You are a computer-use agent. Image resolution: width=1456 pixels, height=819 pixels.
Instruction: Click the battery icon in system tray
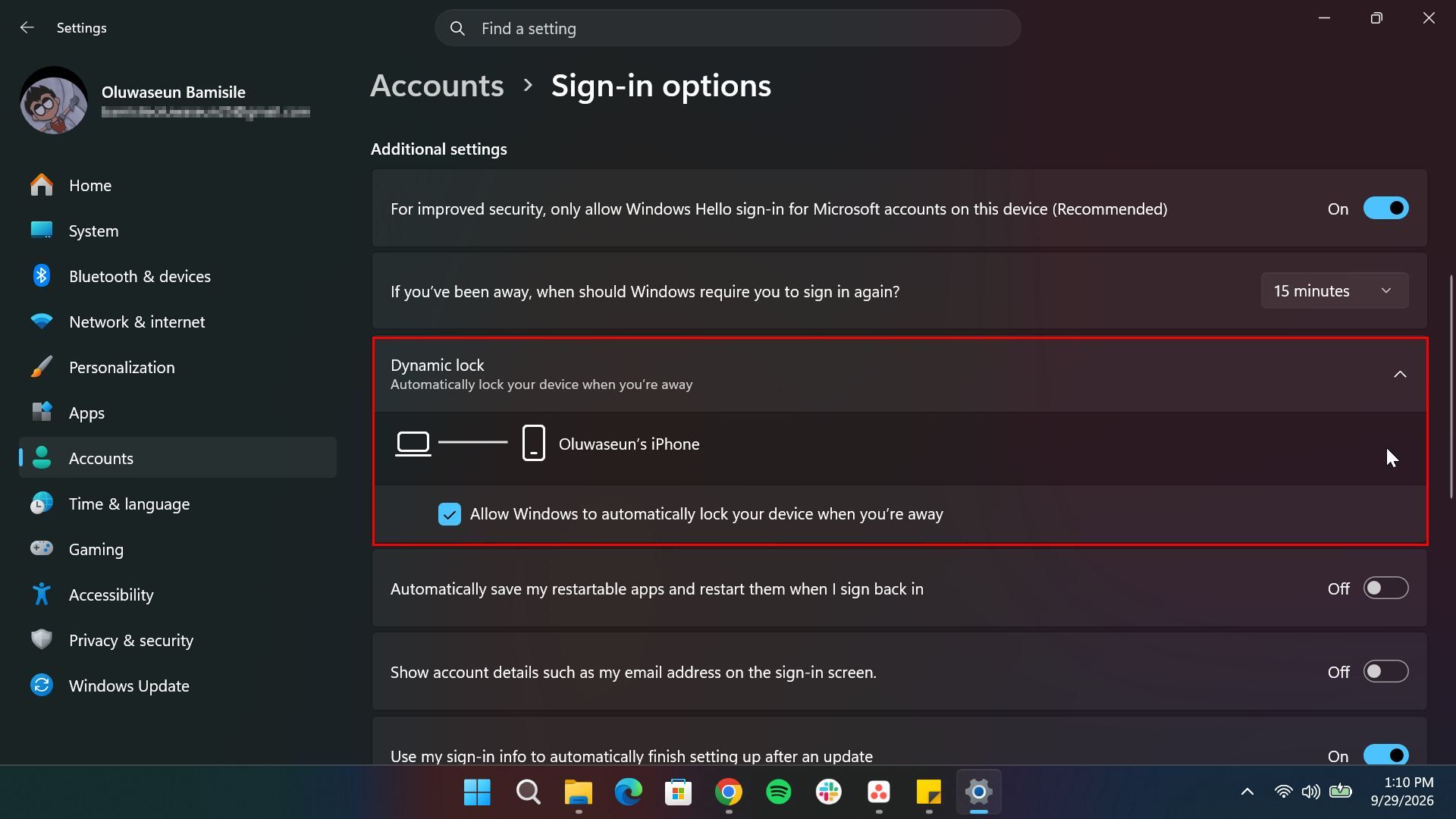point(1341,792)
